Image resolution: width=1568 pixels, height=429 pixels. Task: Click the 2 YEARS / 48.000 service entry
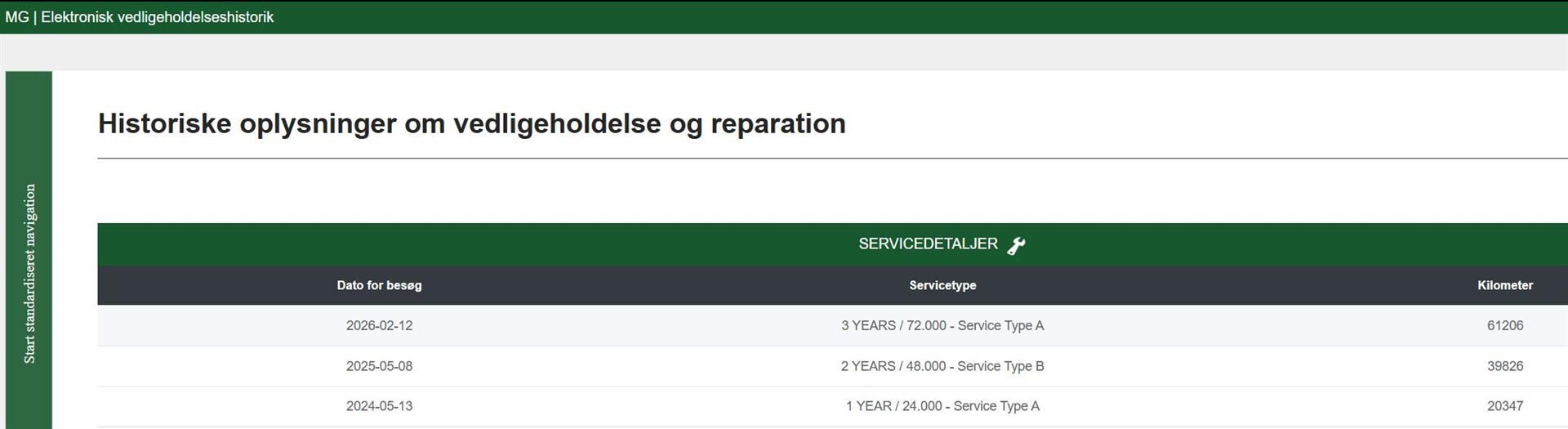(942, 366)
